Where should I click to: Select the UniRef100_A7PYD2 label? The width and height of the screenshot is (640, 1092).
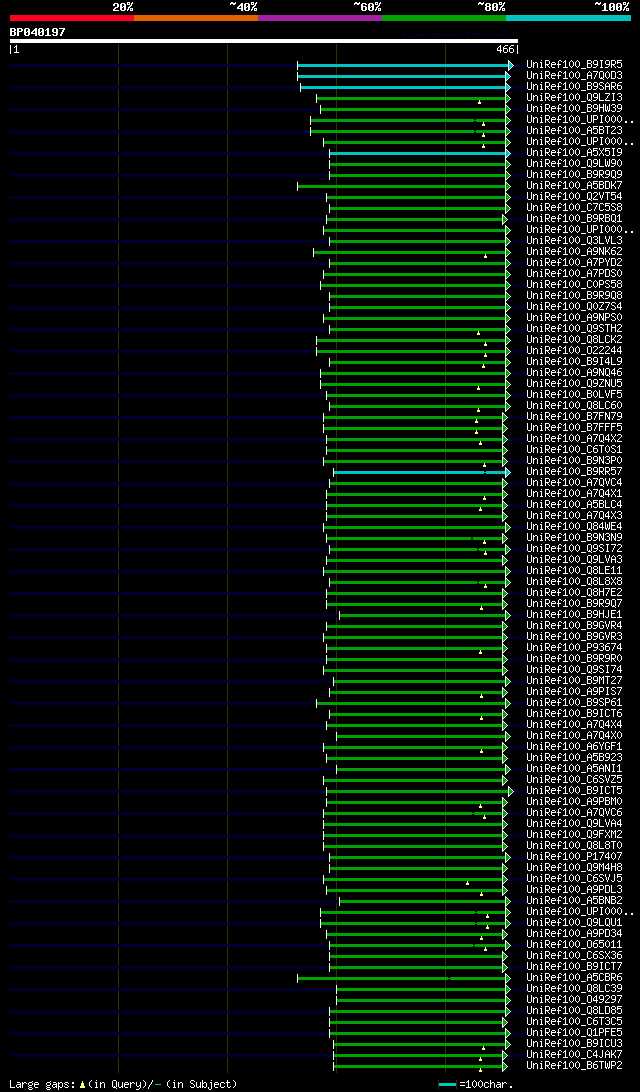tap(575, 263)
